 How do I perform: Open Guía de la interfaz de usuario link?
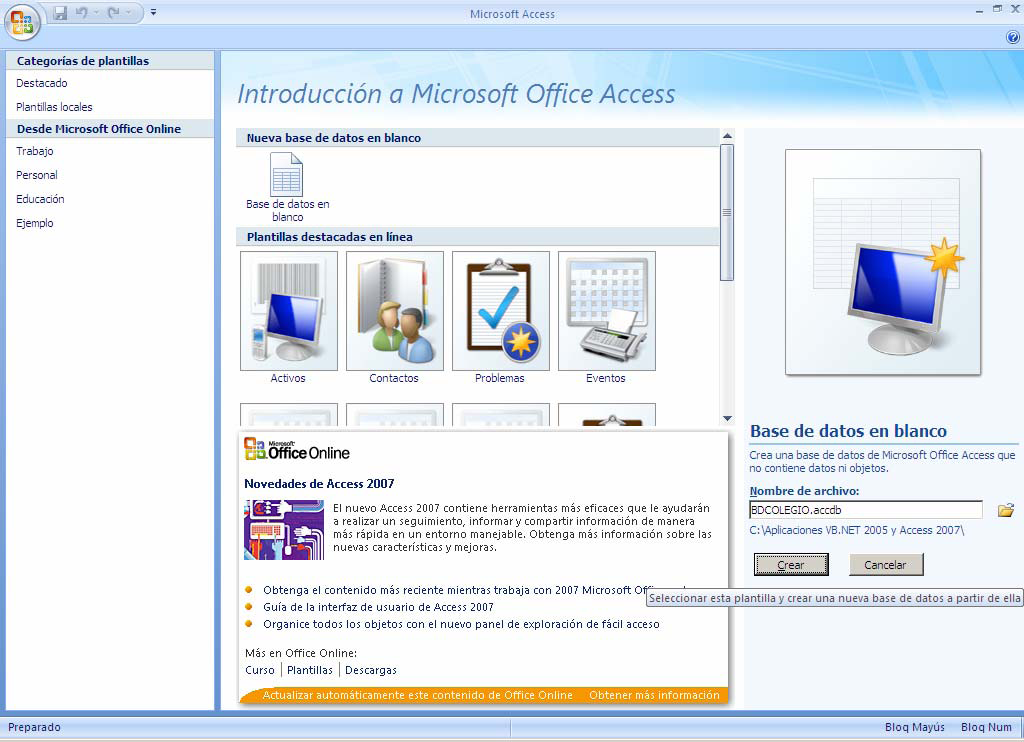click(x=378, y=607)
